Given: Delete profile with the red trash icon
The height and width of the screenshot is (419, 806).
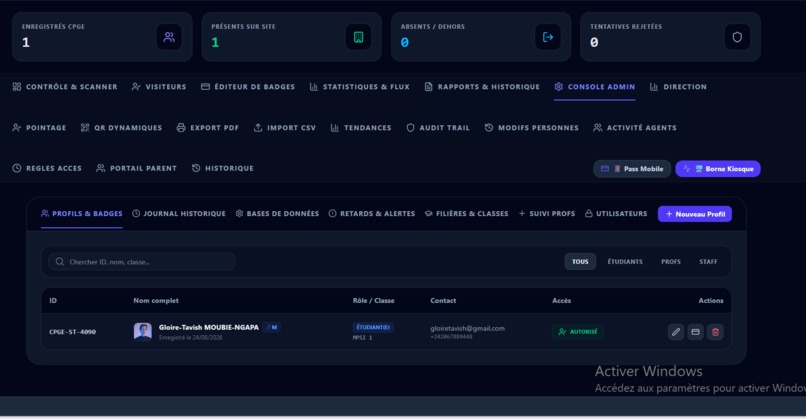Looking at the screenshot, I should (x=715, y=332).
